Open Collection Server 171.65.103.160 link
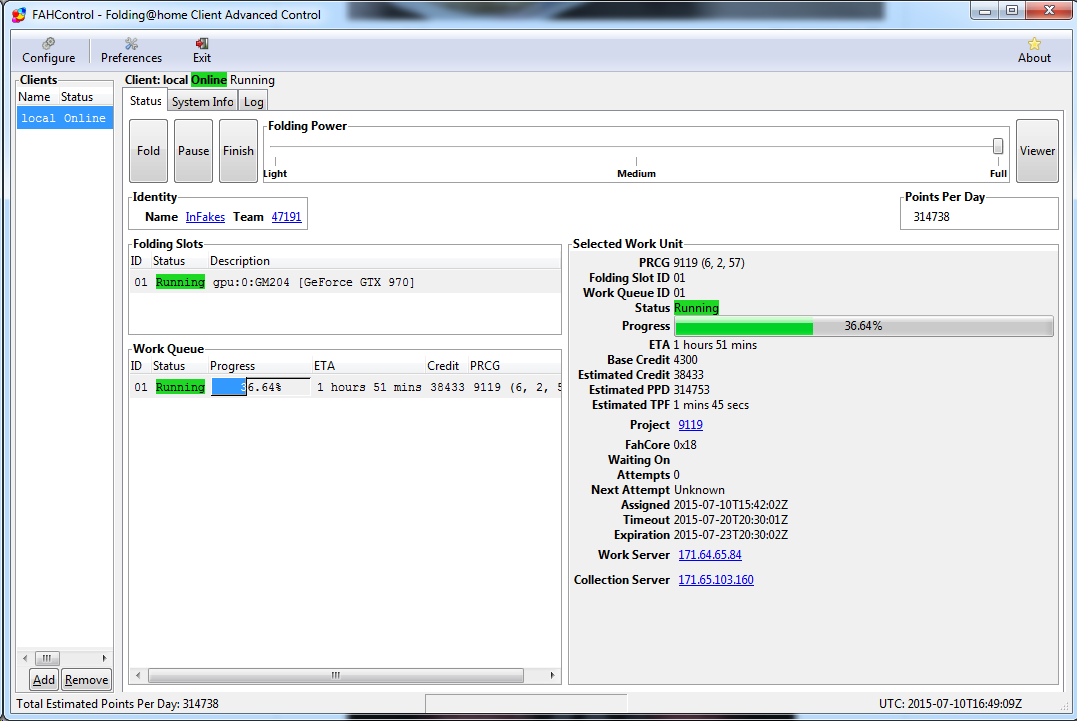1077x721 pixels. (716, 580)
